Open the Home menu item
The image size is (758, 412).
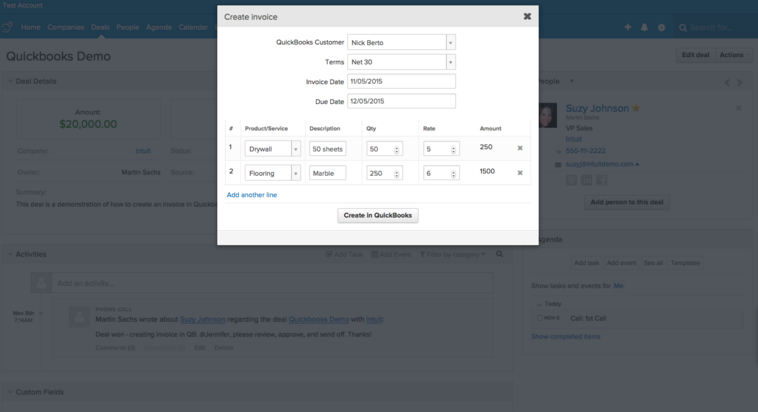click(x=30, y=27)
